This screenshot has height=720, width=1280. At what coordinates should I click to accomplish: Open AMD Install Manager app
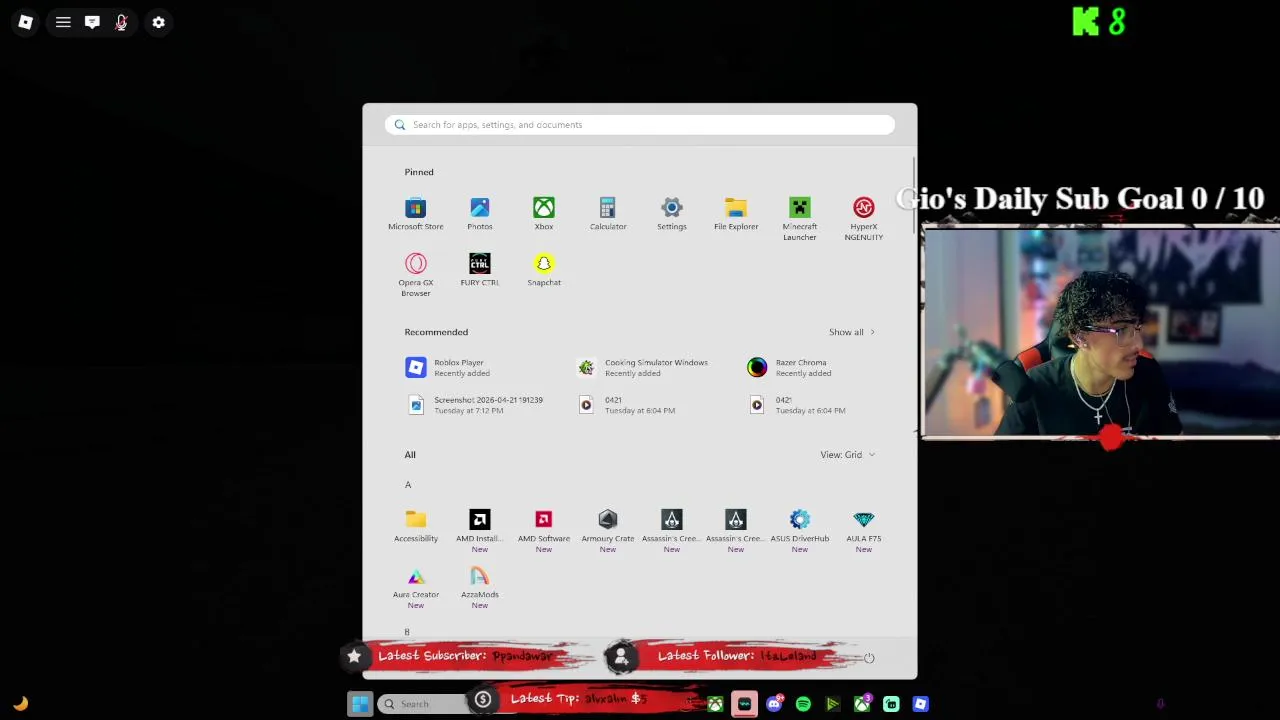coord(480,531)
